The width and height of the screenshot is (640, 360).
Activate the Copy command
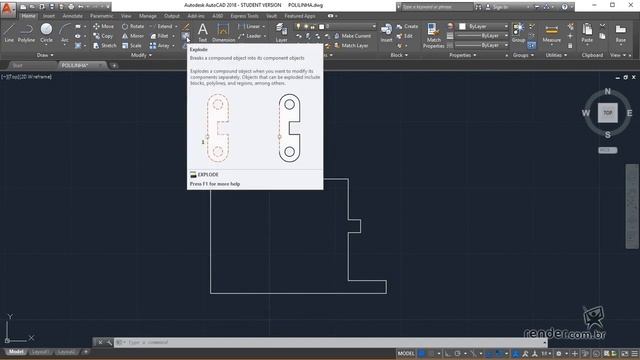[x=103, y=36]
